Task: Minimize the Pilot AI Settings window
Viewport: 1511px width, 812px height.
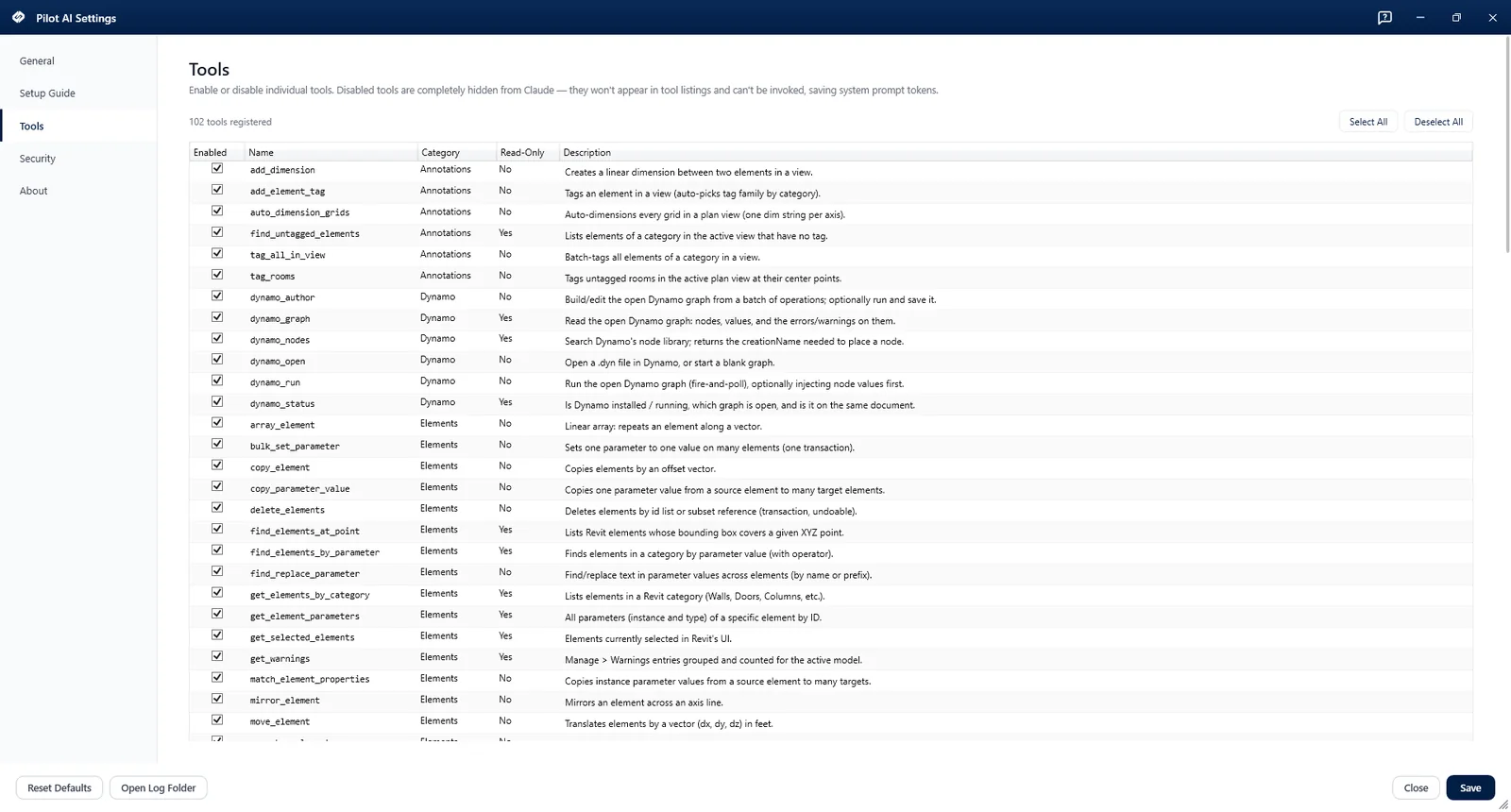Action: tap(1420, 17)
